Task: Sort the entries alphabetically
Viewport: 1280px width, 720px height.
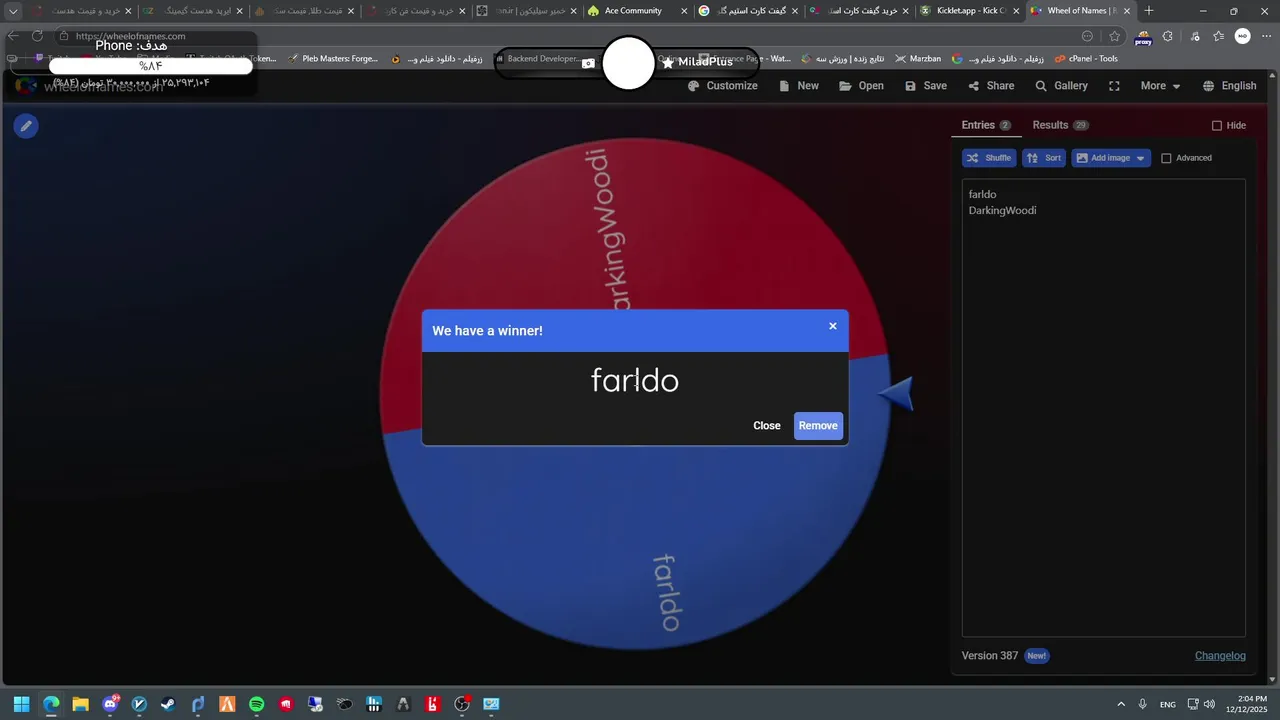Action: pyautogui.click(x=1044, y=158)
